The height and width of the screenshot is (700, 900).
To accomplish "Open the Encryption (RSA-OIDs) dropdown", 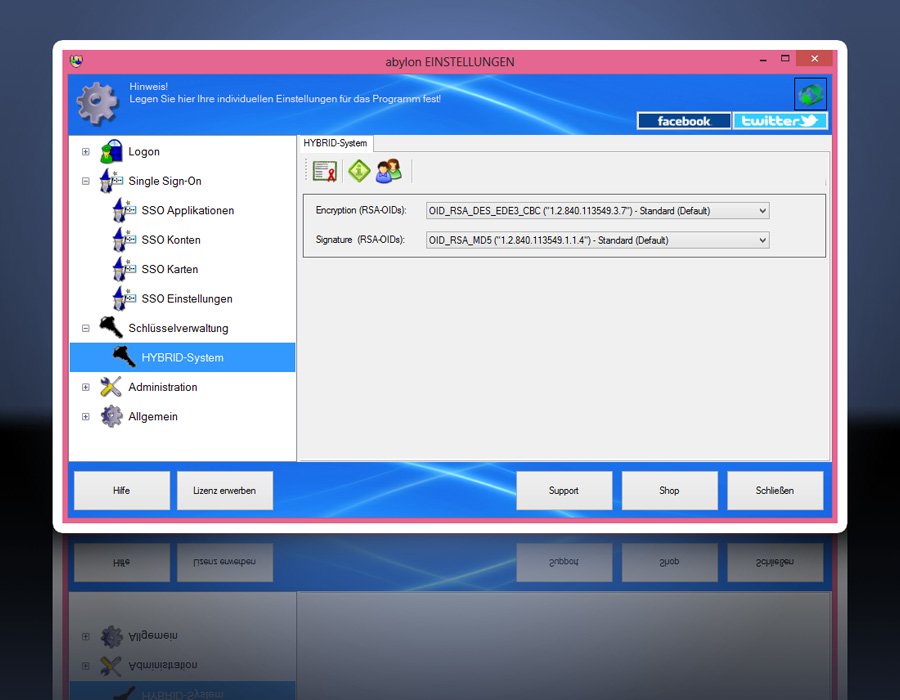I will point(598,211).
